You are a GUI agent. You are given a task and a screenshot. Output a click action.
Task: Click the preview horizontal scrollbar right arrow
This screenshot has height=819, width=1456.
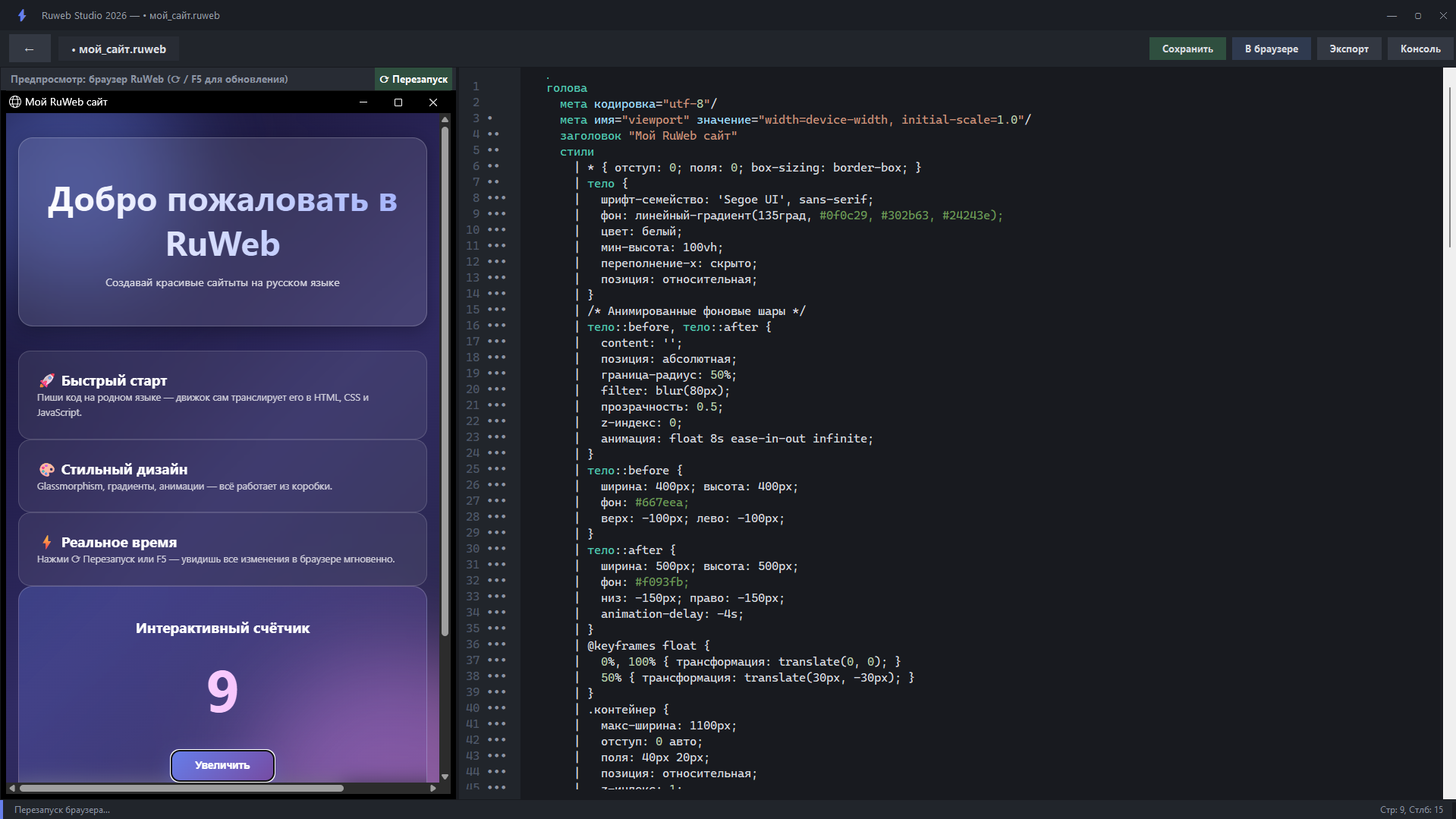(433, 788)
